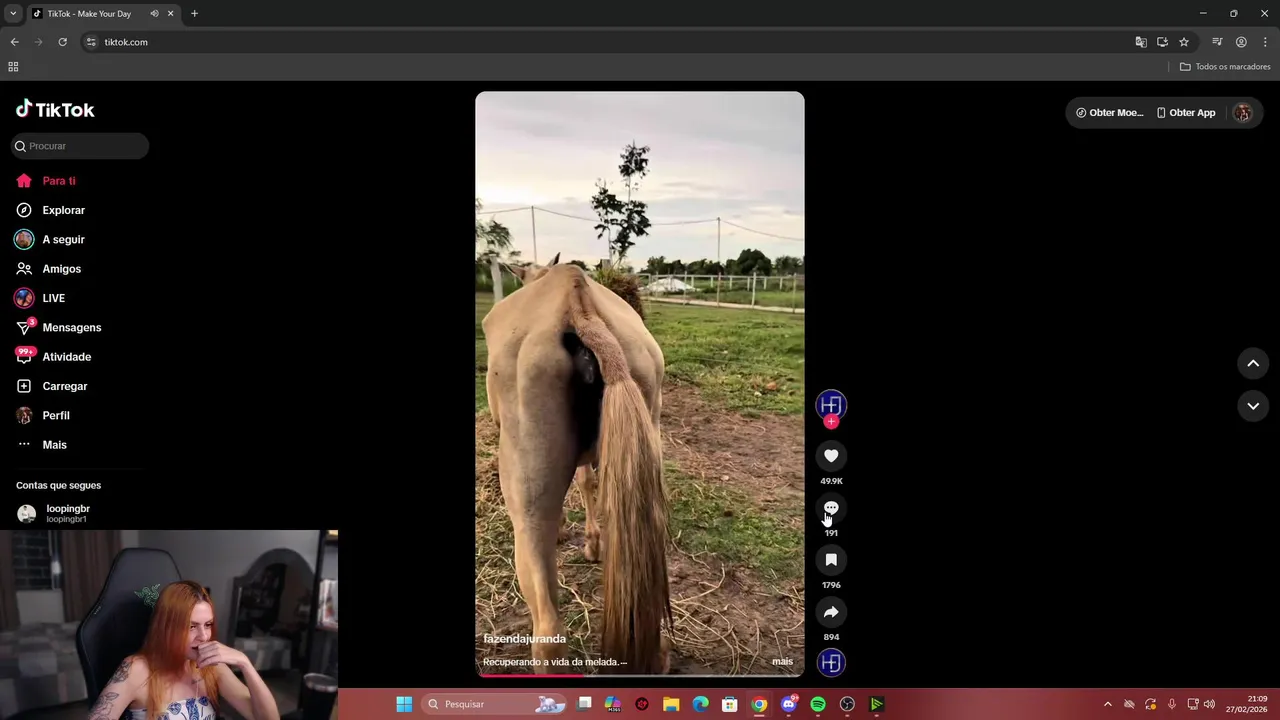1280x720 pixels.
Task: Reload the page with refresh icon
Action: pyautogui.click(x=62, y=42)
